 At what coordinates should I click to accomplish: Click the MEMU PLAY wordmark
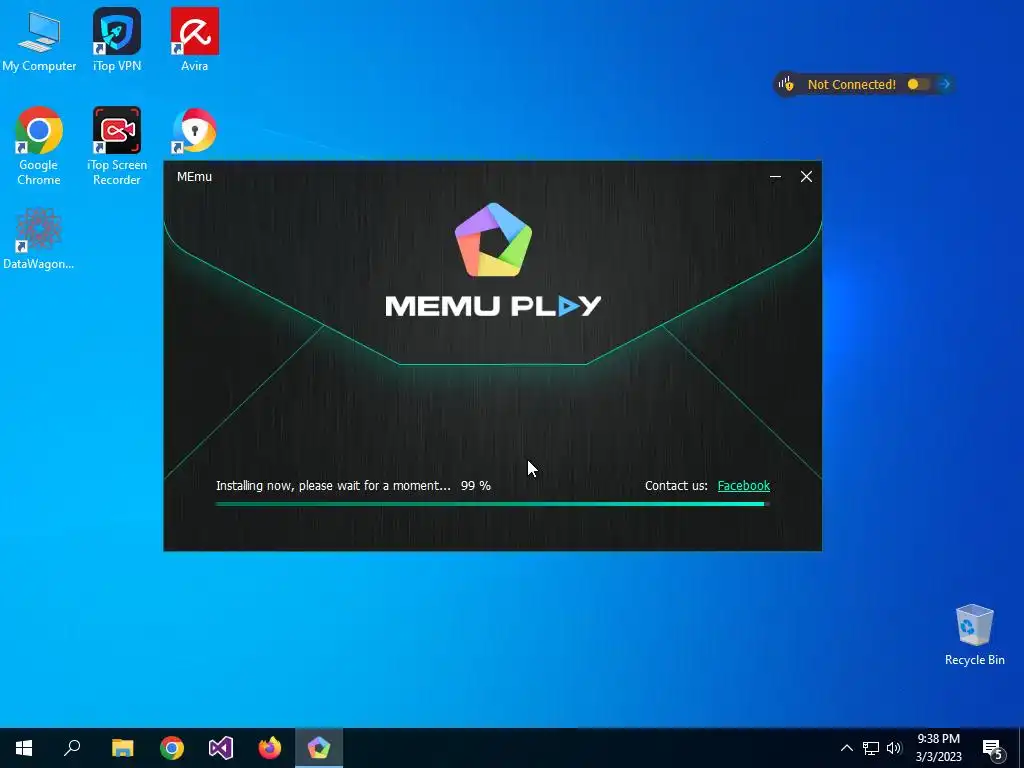(493, 306)
